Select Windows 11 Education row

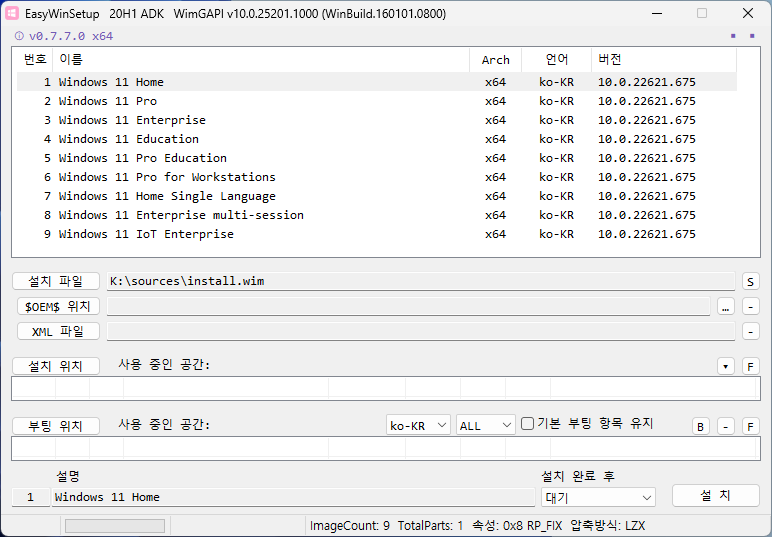pyautogui.click(x=377, y=139)
